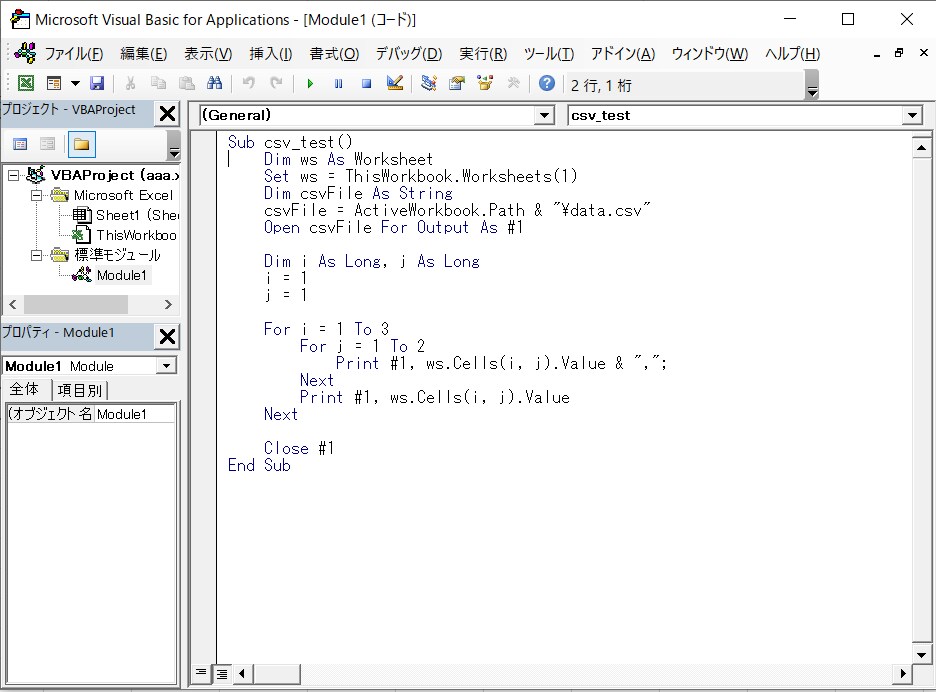Click the VBA control menu icon in menu bar
The image size is (936, 692).
(x=25, y=53)
